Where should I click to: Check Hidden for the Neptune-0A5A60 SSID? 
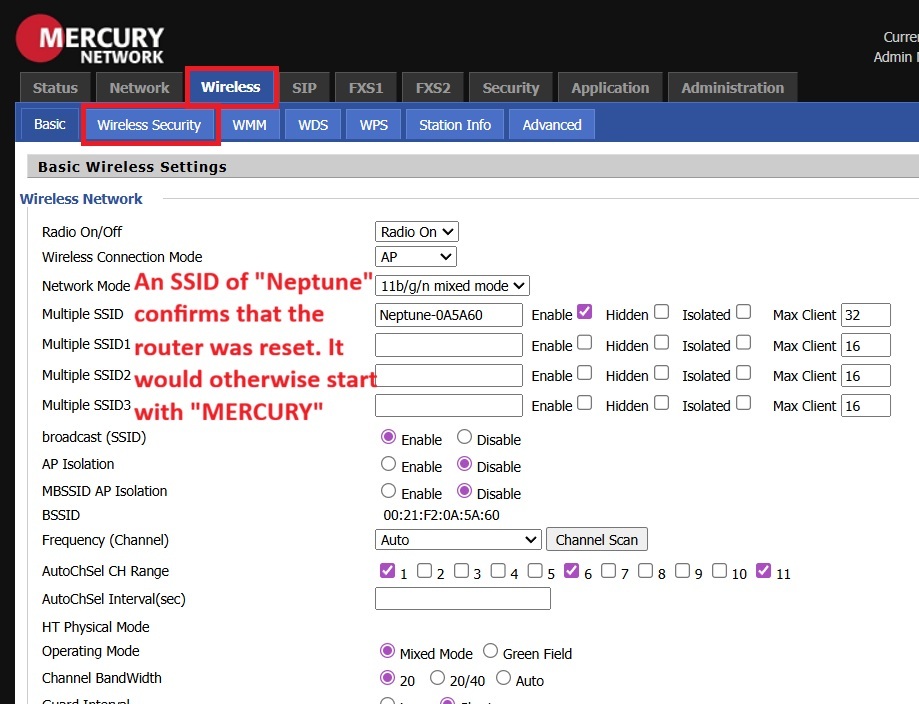coord(661,312)
